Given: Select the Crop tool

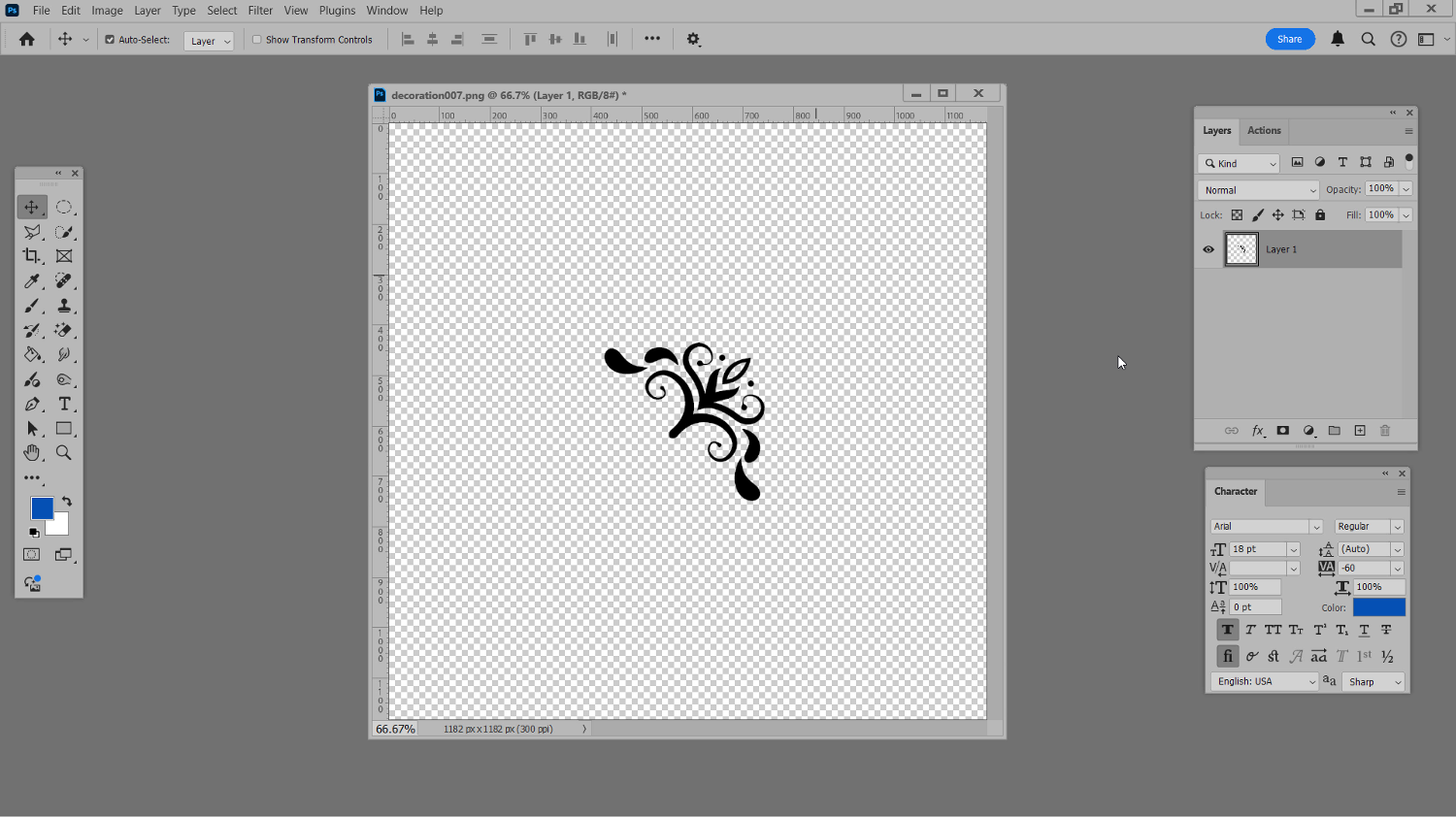Looking at the screenshot, I should click(x=32, y=256).
